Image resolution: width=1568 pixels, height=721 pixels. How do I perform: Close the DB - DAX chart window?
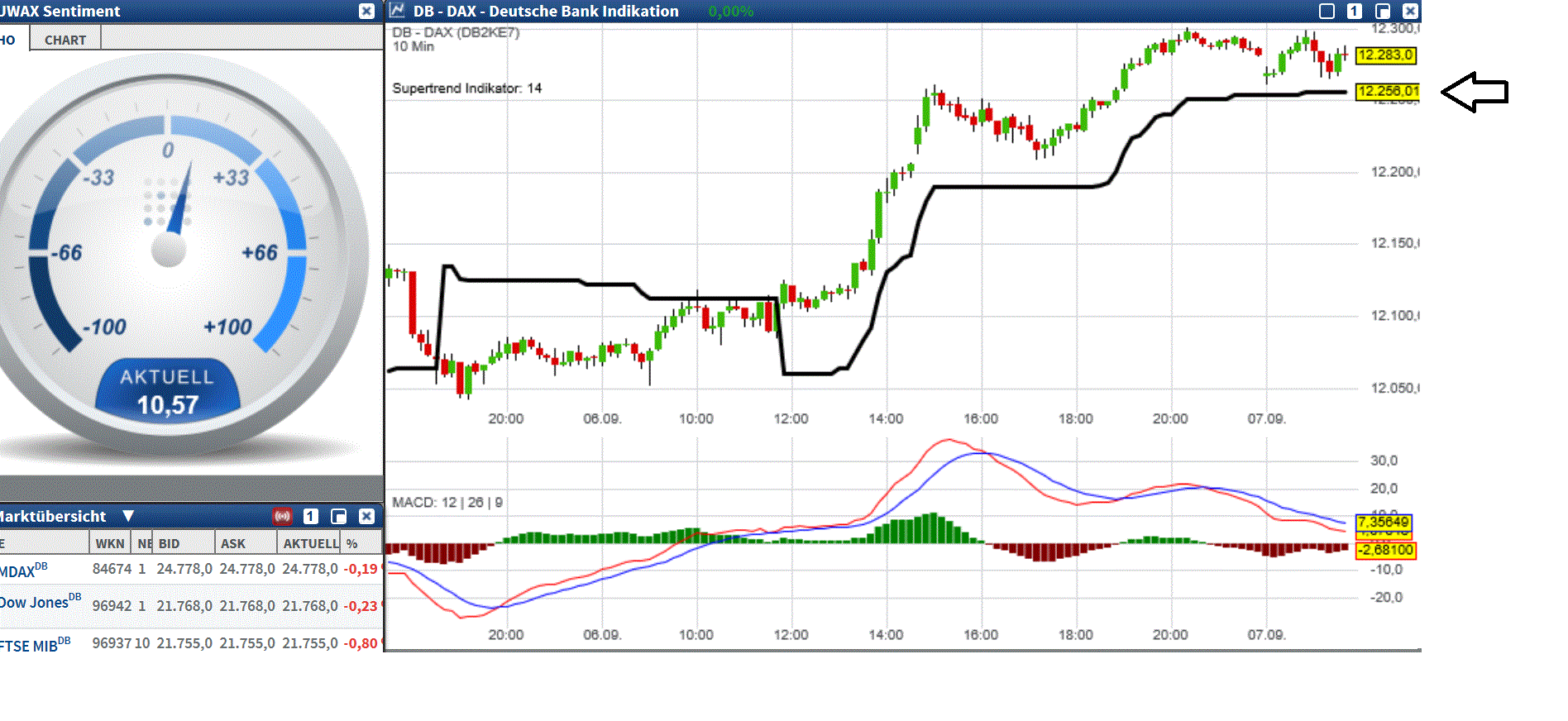1410,11
